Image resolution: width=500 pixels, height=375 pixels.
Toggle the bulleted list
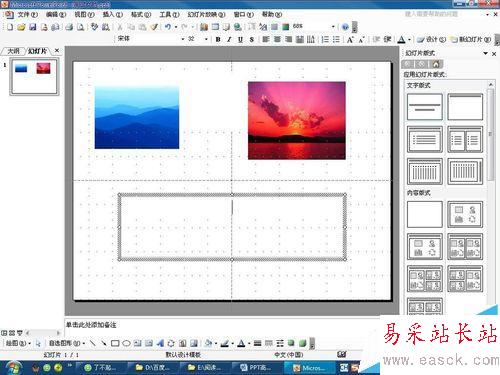[x=336, y=39]
